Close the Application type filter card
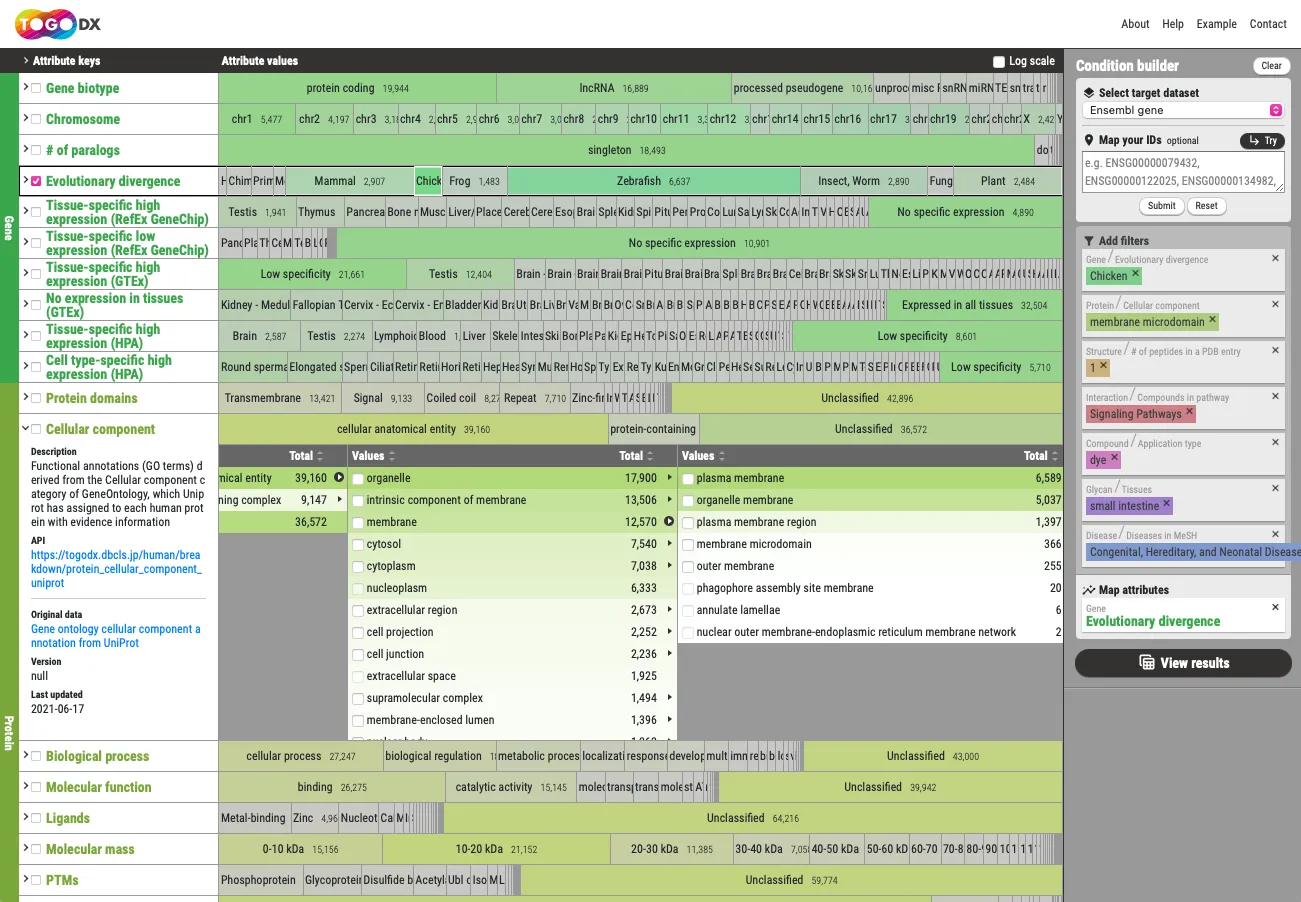The width and height of the screenshot is (1301, 902). pos(1275,442)
